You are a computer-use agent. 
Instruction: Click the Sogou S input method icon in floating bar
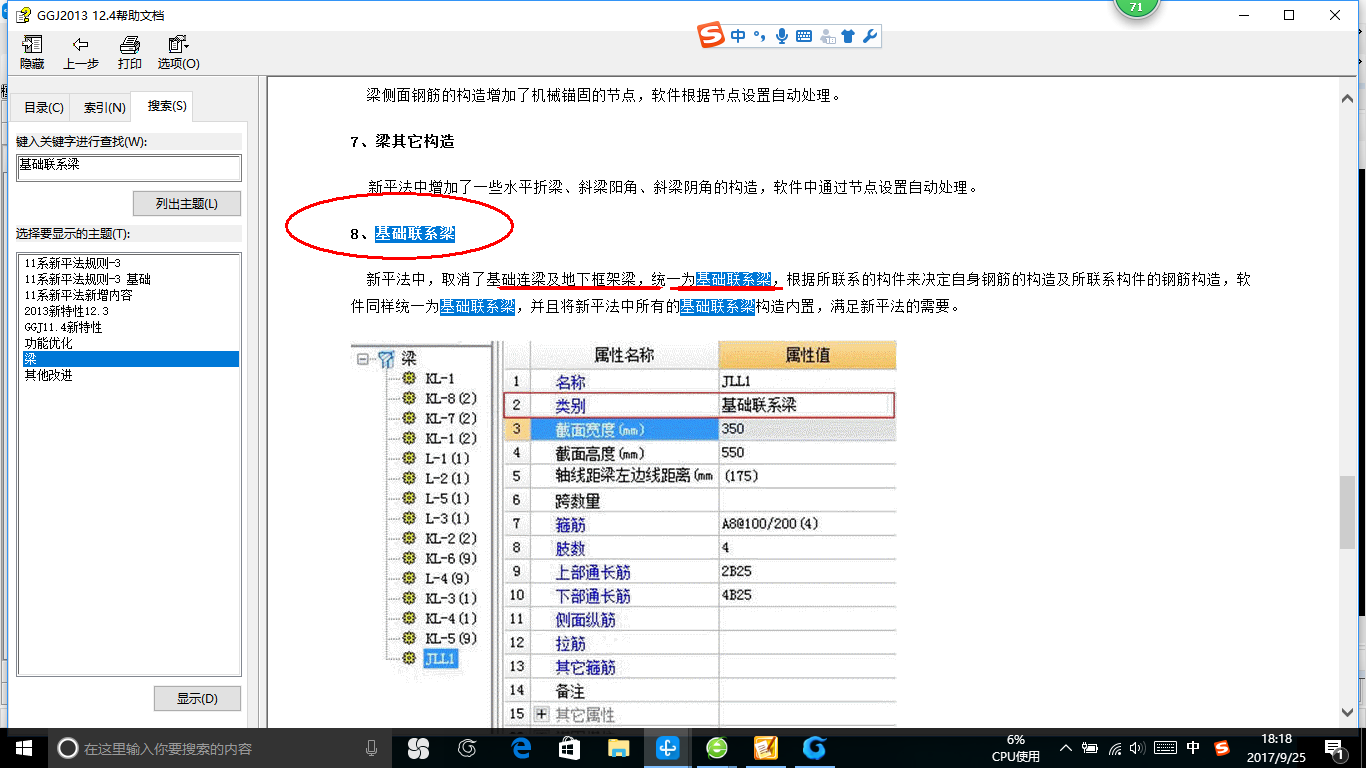[711, 36]
